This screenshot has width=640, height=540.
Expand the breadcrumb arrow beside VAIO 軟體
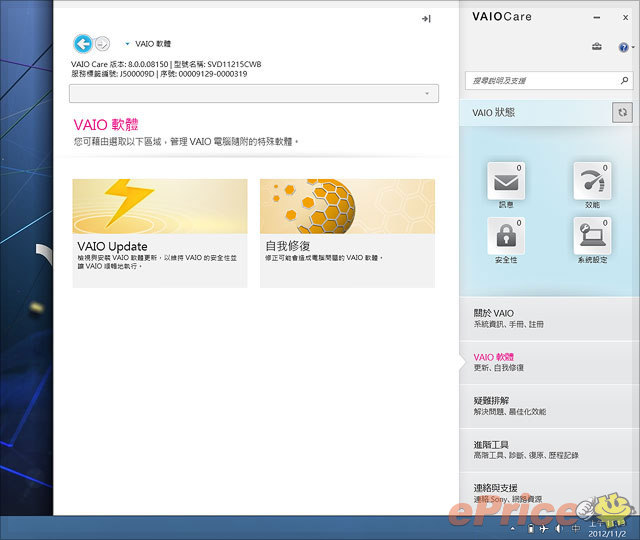point(127,44)
